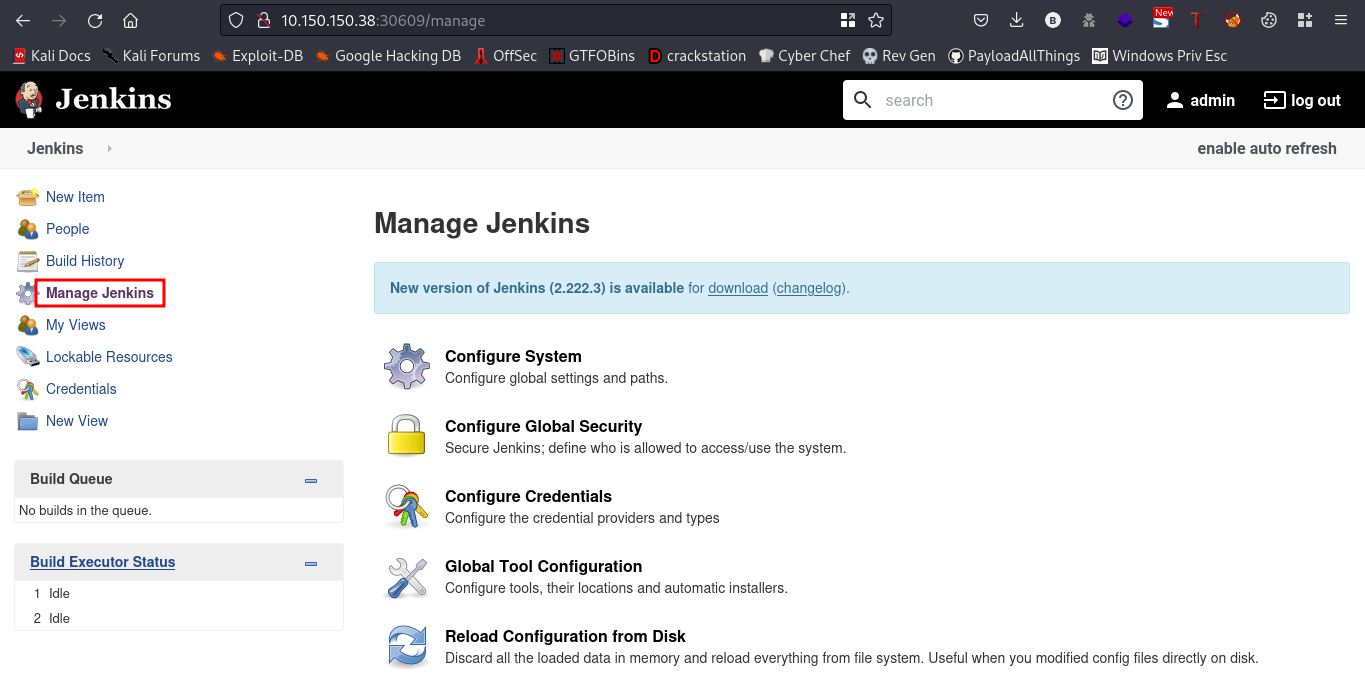This screenshot has height=693, width=1365.
Task: Click the Credentials keys icon in sidebar
Action: [x=28, y=389]
